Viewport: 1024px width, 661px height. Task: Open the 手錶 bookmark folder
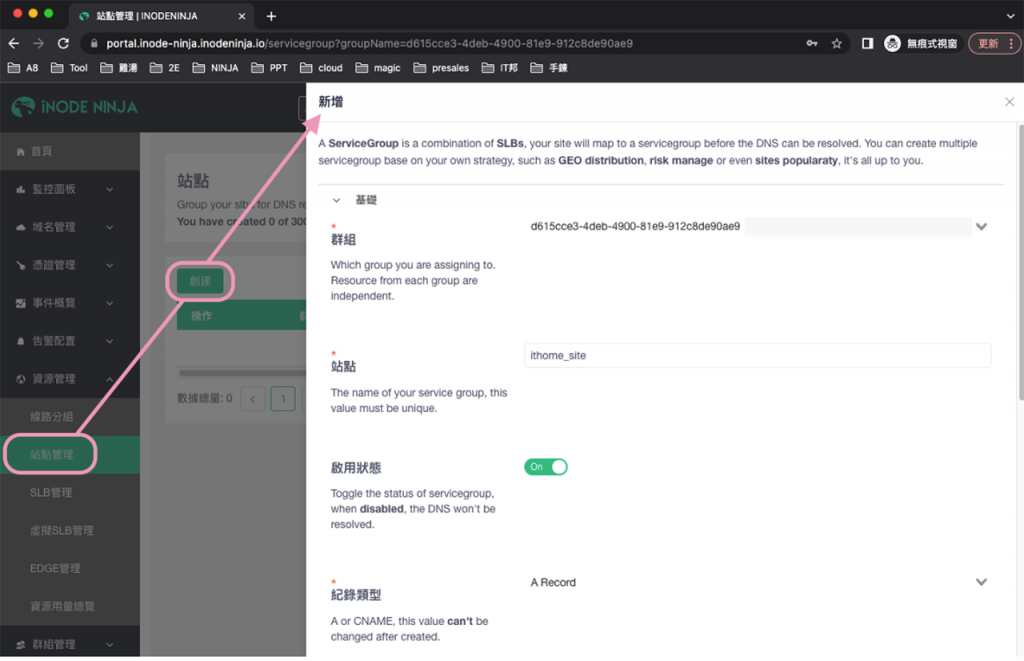click(549, 68)
